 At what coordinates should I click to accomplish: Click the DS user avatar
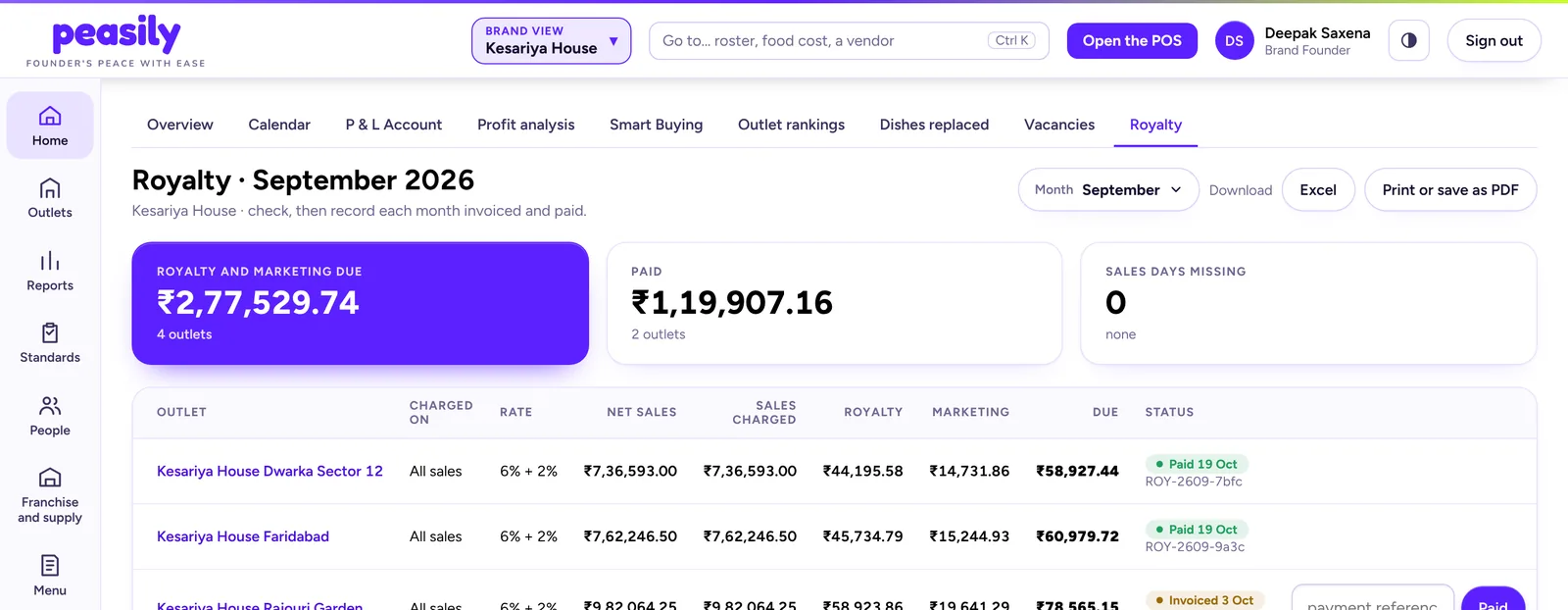click(x=1234, y=41)
